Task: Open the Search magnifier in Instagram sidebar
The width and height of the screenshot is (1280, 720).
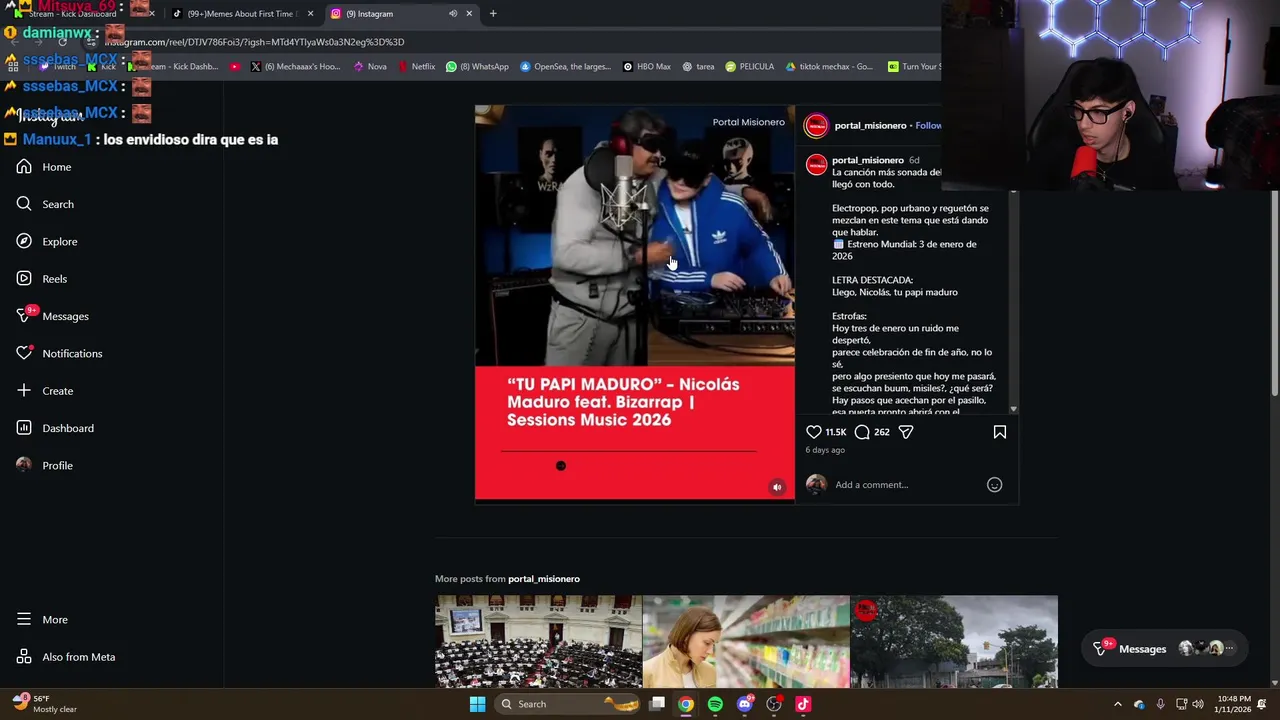Action: pos(24,204)
